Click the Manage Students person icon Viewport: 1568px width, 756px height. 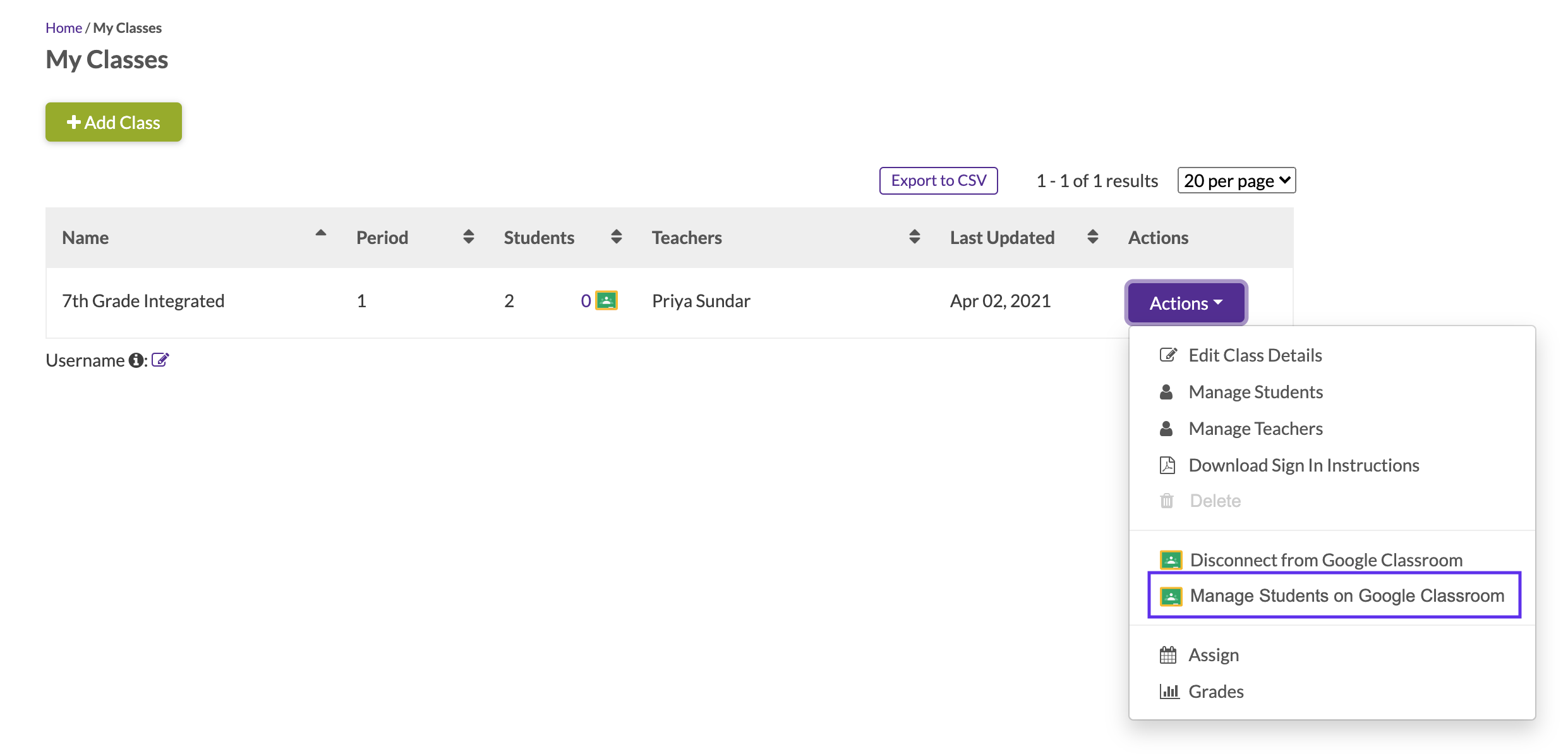tap(1168, 391)
